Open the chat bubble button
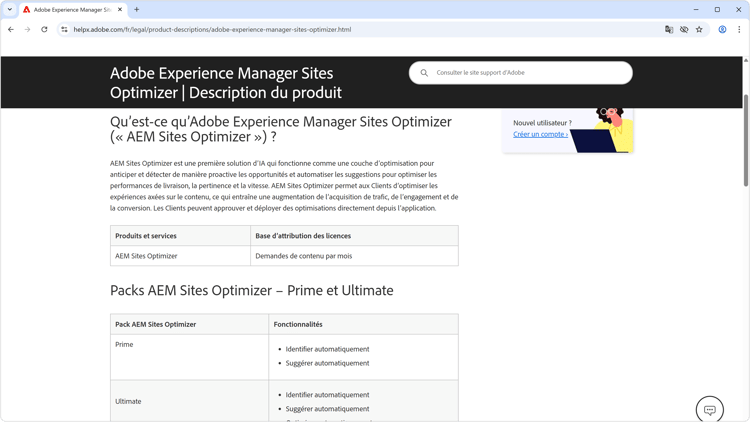 [710, 410]
